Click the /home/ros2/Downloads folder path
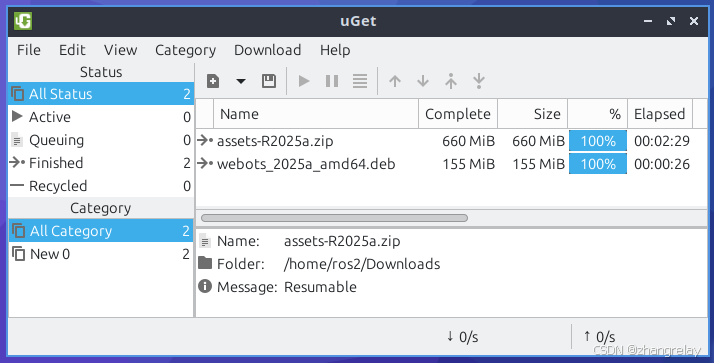714x363 pixels. [x=362, y=264]
